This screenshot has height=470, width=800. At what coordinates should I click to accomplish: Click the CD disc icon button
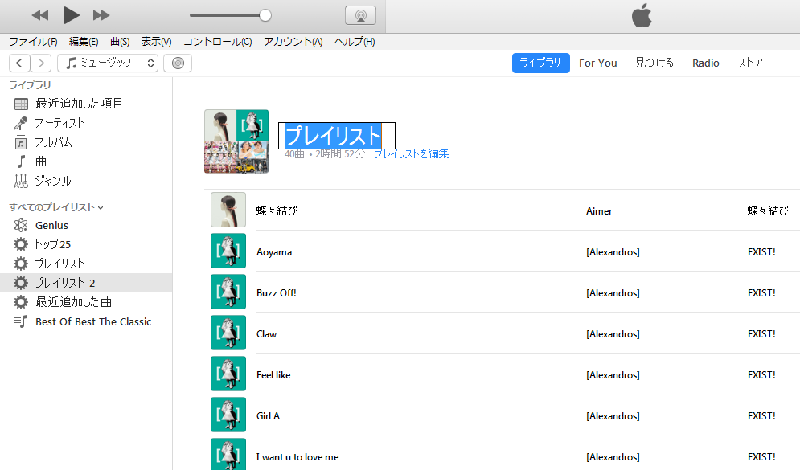coord(178,63)
